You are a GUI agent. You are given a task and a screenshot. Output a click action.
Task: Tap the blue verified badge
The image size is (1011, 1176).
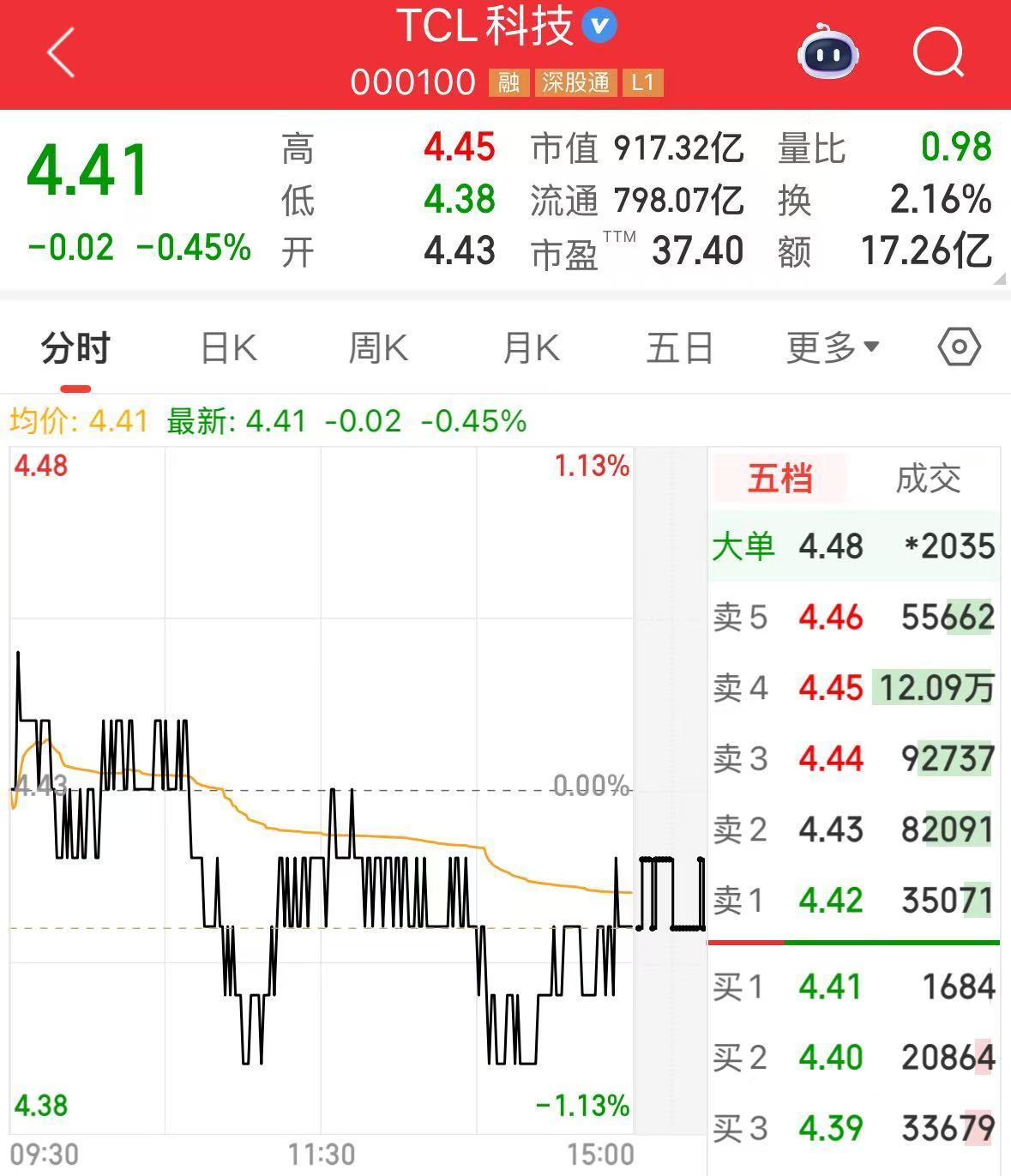coord(599,26)
